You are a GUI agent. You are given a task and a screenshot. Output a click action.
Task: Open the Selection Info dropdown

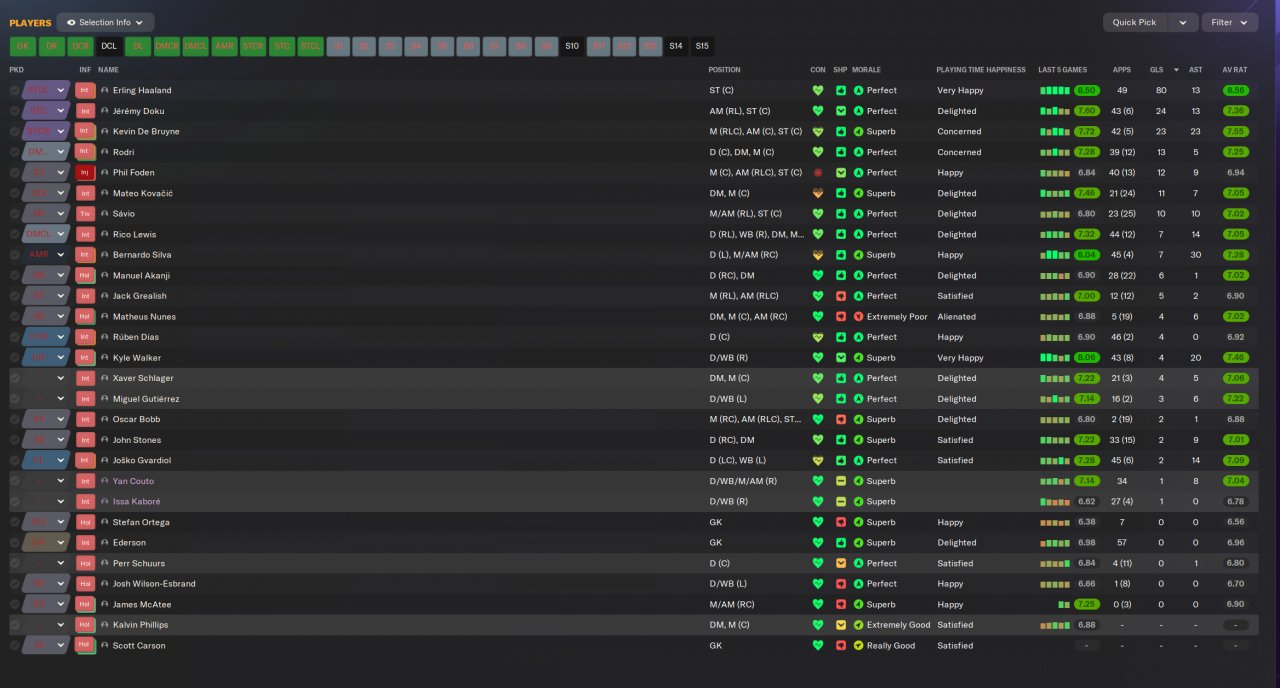point(105,22)
